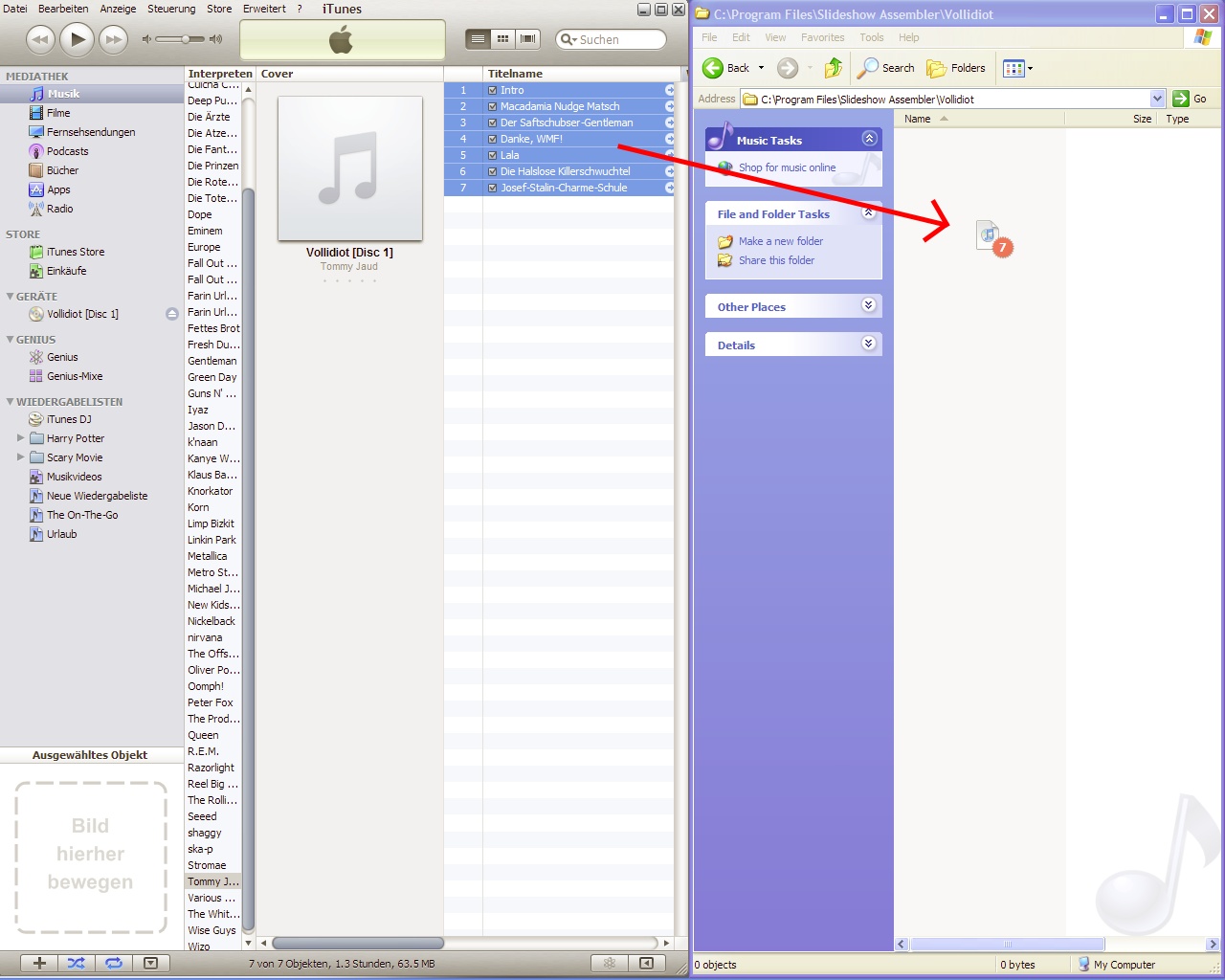Expand the Other Places panel
Viewport: 1225px width, 980px height.
(x=868, y=306)
